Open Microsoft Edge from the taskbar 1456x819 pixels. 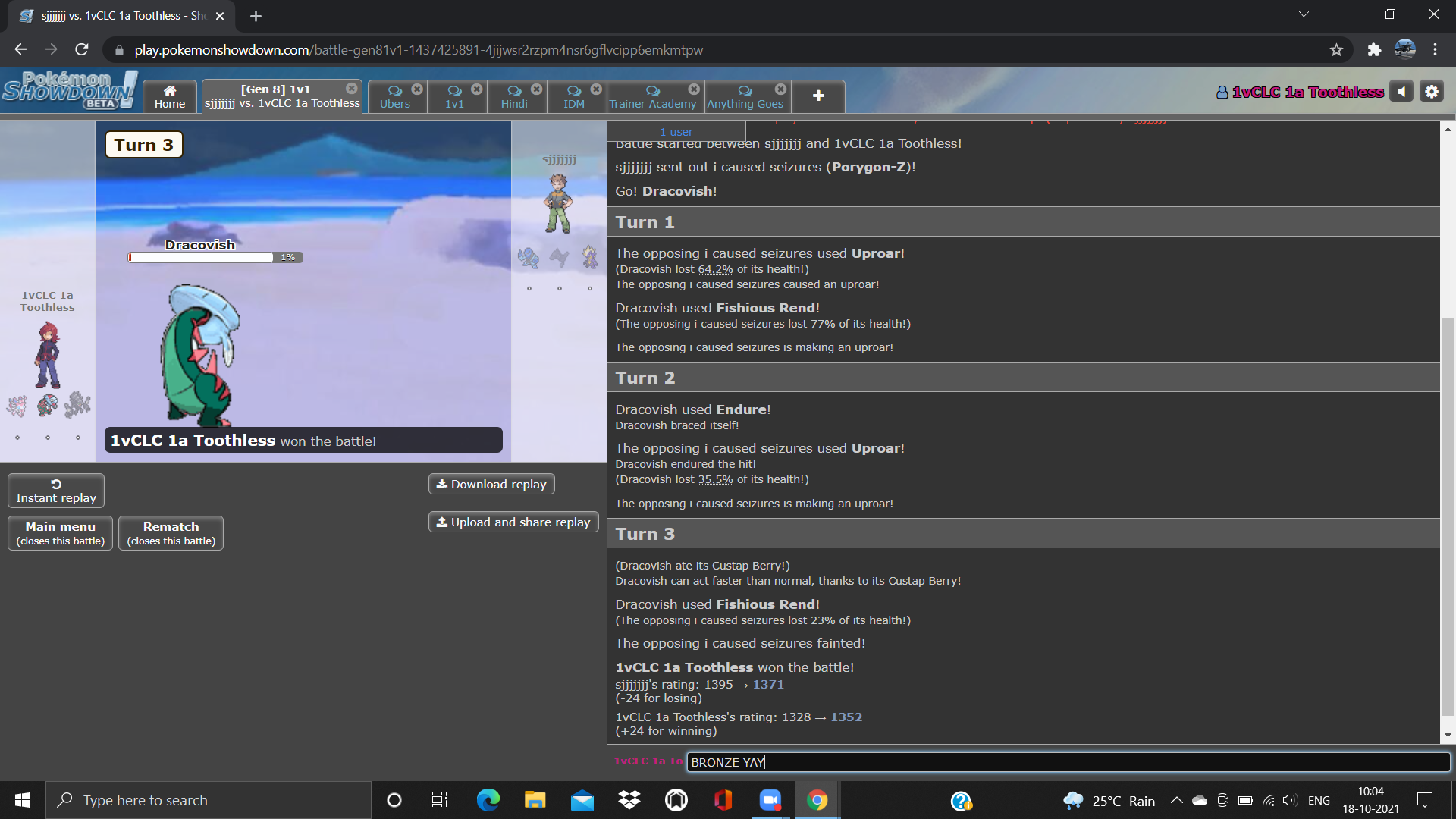pyautogui.click(x=488, y=800)
